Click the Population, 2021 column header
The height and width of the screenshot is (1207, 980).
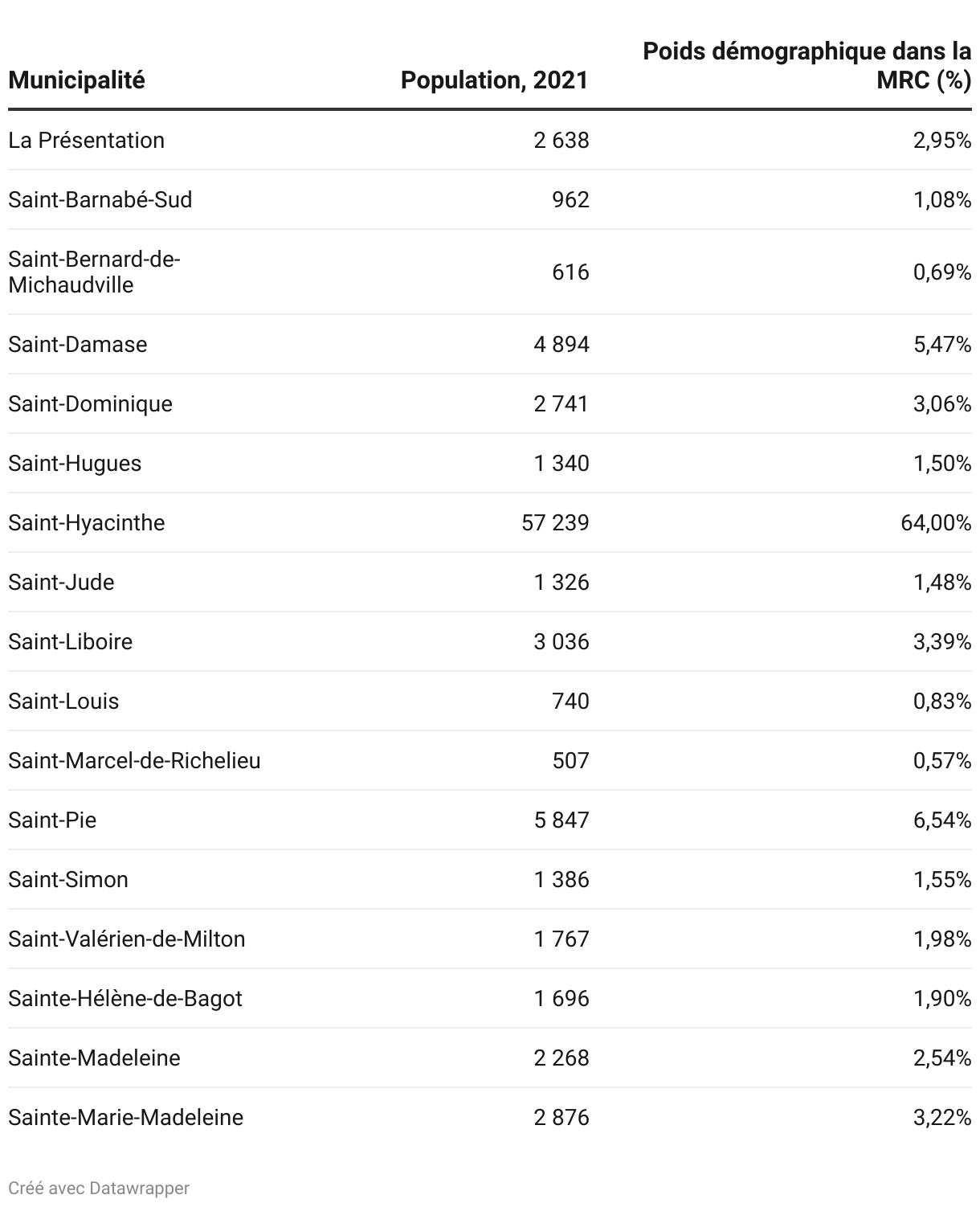pos(495,80)
